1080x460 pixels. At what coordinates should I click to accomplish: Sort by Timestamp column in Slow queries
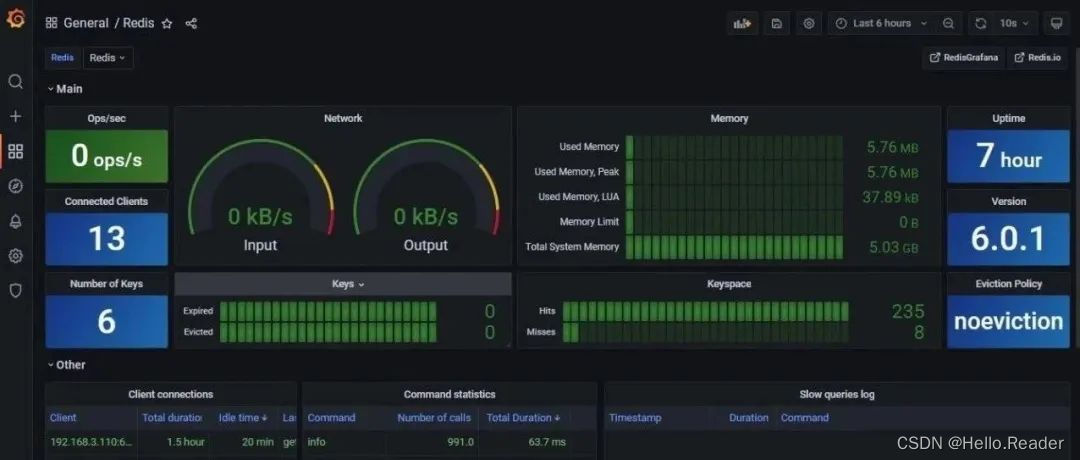[x=635, y=417]
